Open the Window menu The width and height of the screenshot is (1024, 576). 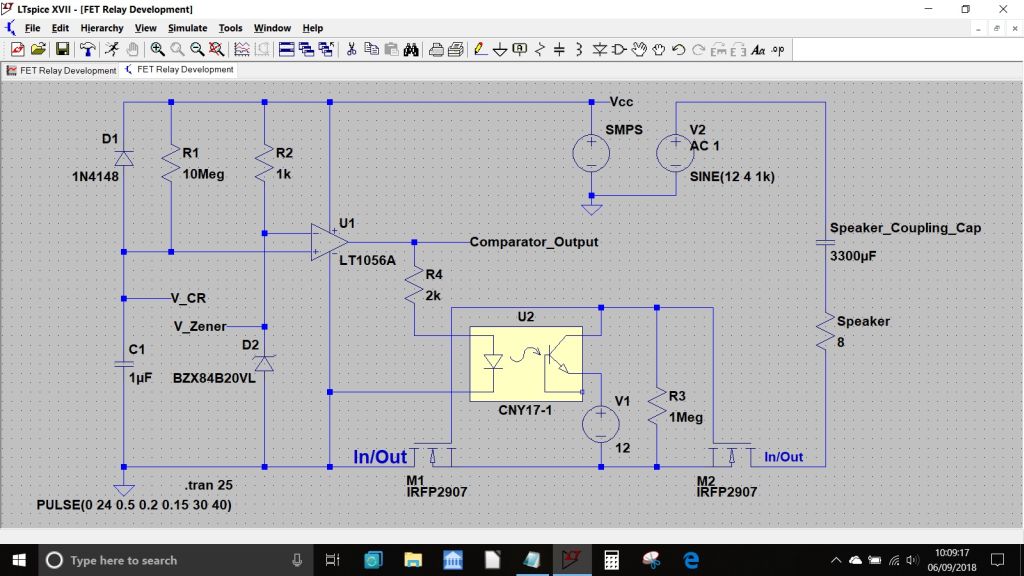pyautogui.click(x=272, y=28)
